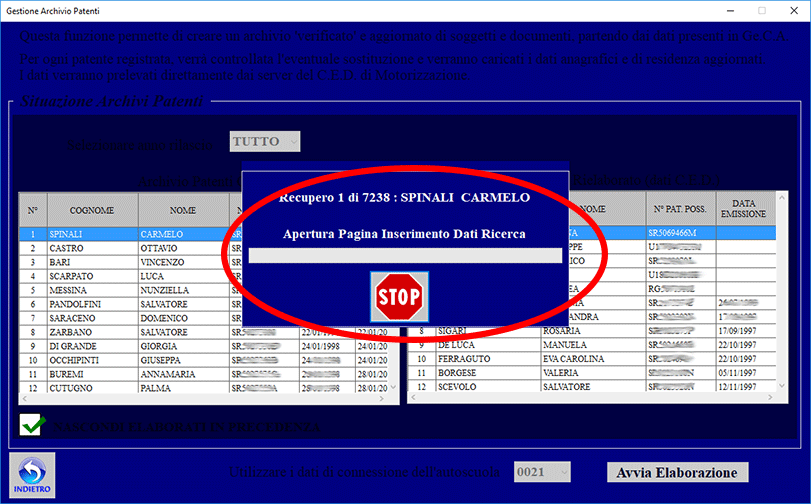Close the Gestione Archivio Patenti window
The image size is (811, 504).
(x=794, y=10)
